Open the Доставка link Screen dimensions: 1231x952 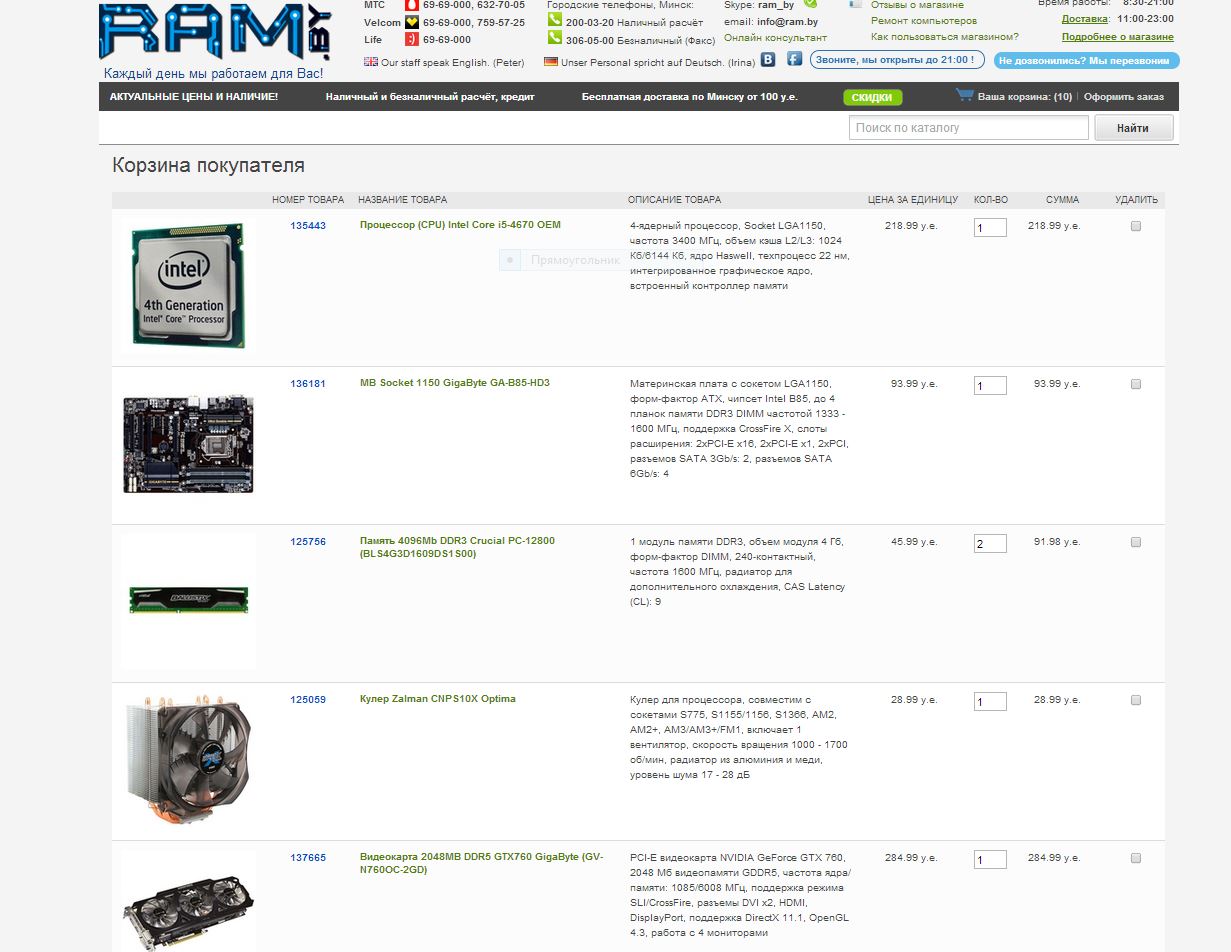pyautogui.click(x=1085, y=19)
